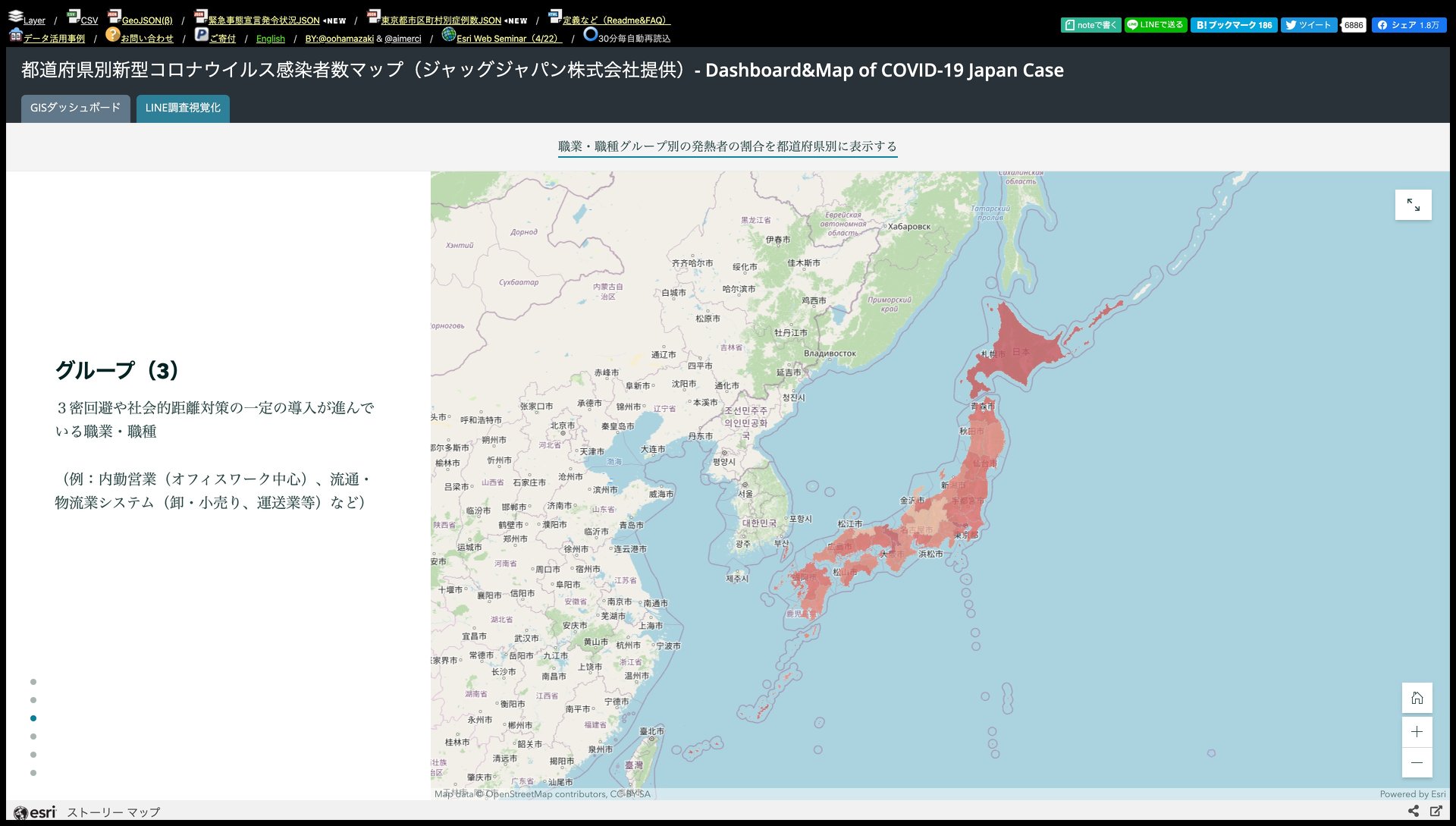Download the CSV data link
Image resolution: width=1456 pixels, height=826 pixels.
click(x=89, y=20)
